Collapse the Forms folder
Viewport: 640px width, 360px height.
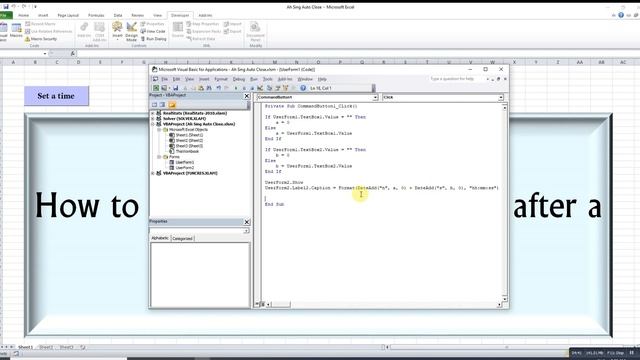coord(159,157)
